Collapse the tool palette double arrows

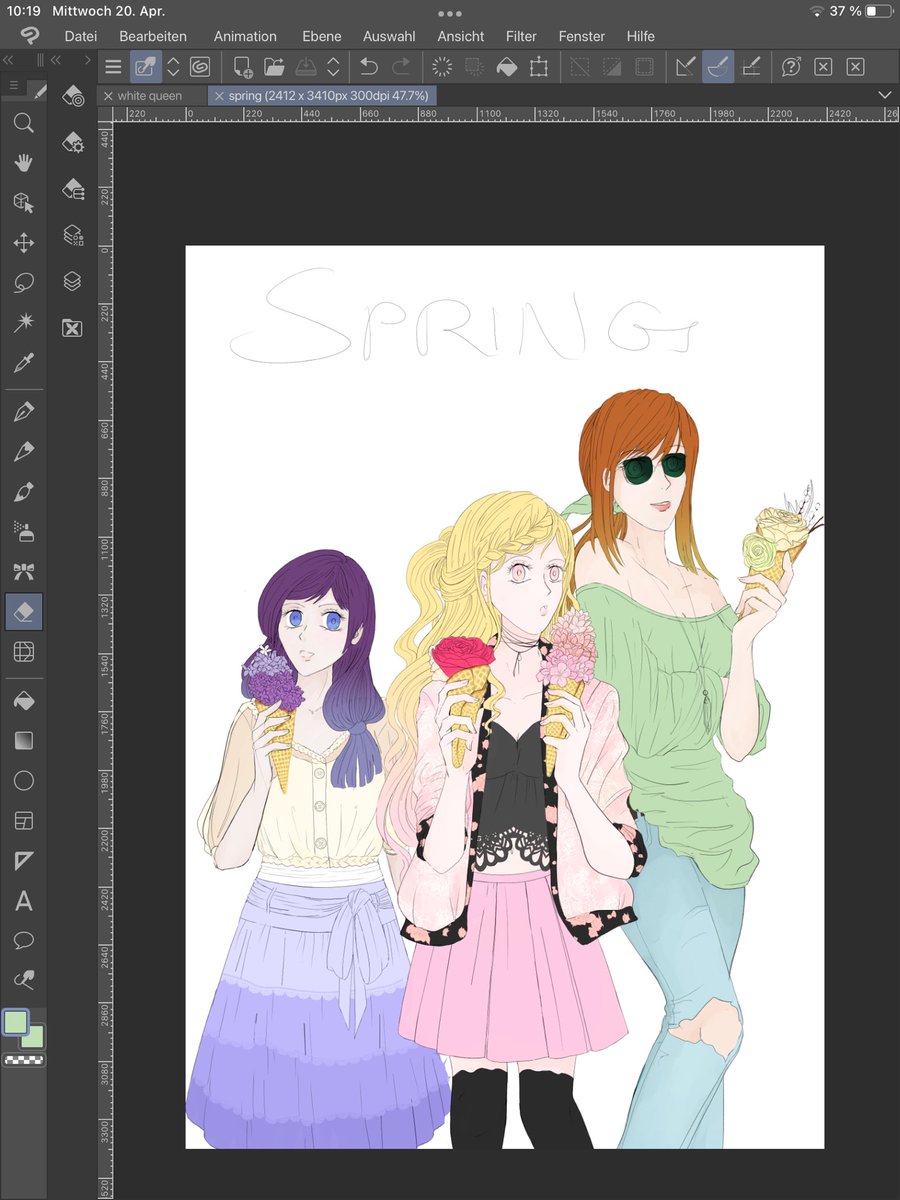[8, 60]
